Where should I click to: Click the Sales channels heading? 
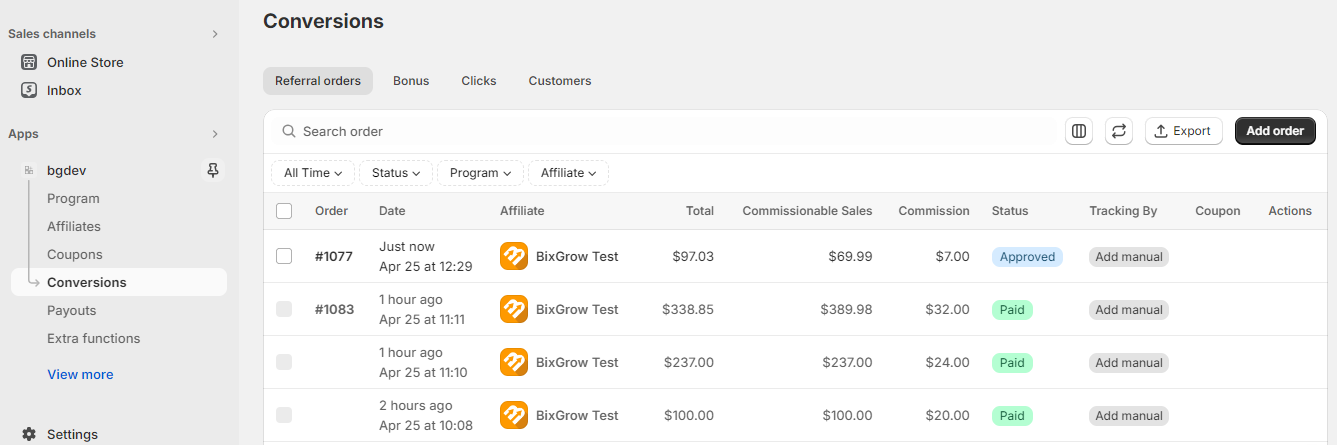point(52,34)
